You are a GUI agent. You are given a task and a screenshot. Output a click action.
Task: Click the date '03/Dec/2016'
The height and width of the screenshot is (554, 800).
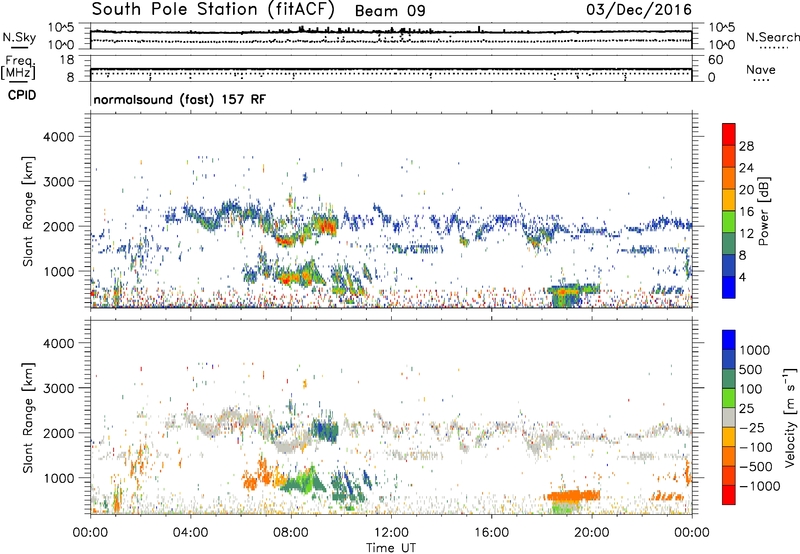[639, 9]
